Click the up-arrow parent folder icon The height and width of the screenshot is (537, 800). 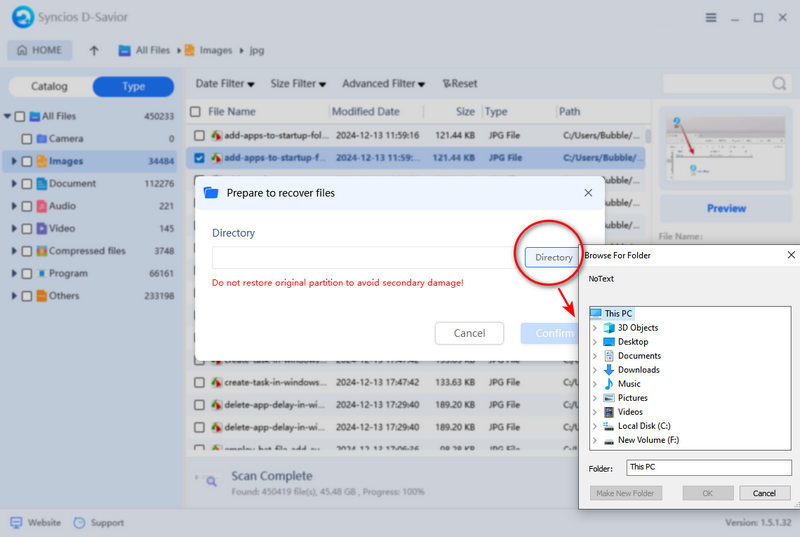[94, 50]
